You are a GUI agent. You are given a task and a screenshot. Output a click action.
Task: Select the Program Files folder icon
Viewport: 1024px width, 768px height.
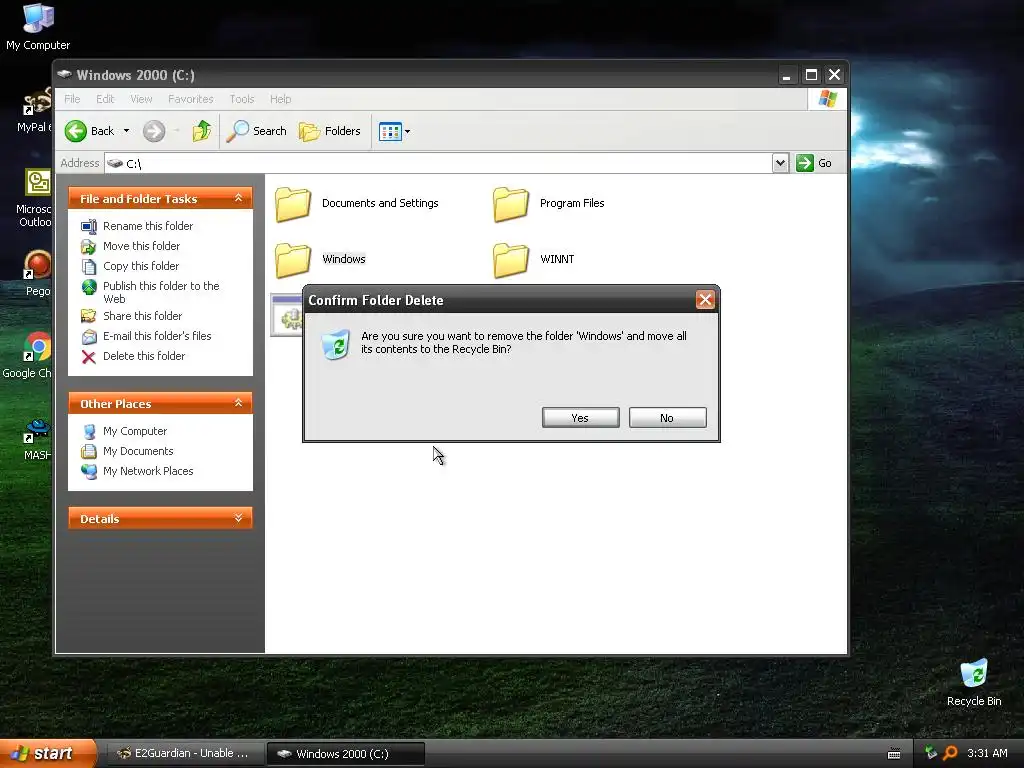[x=510, y=204]
